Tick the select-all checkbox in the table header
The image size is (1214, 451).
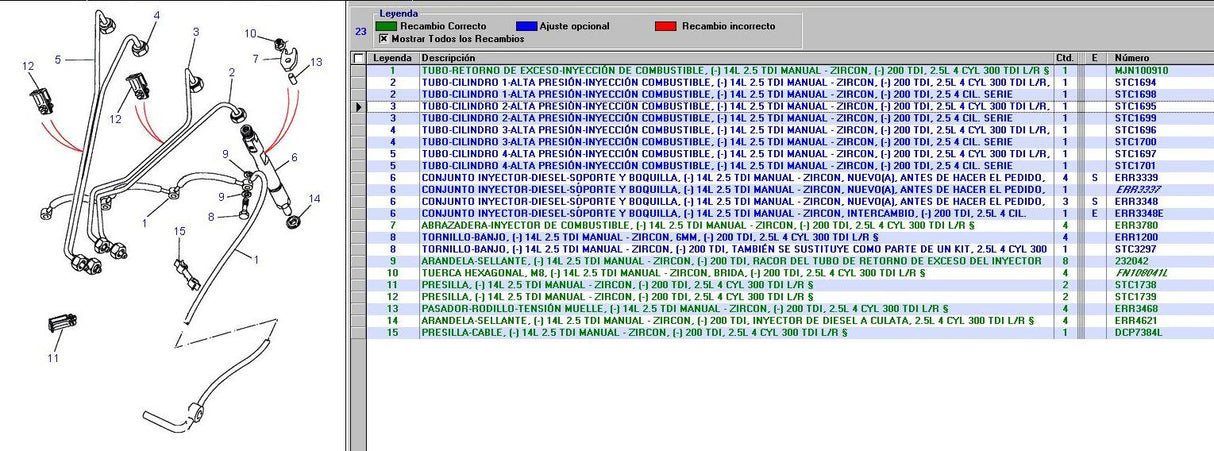pos(359,58)
